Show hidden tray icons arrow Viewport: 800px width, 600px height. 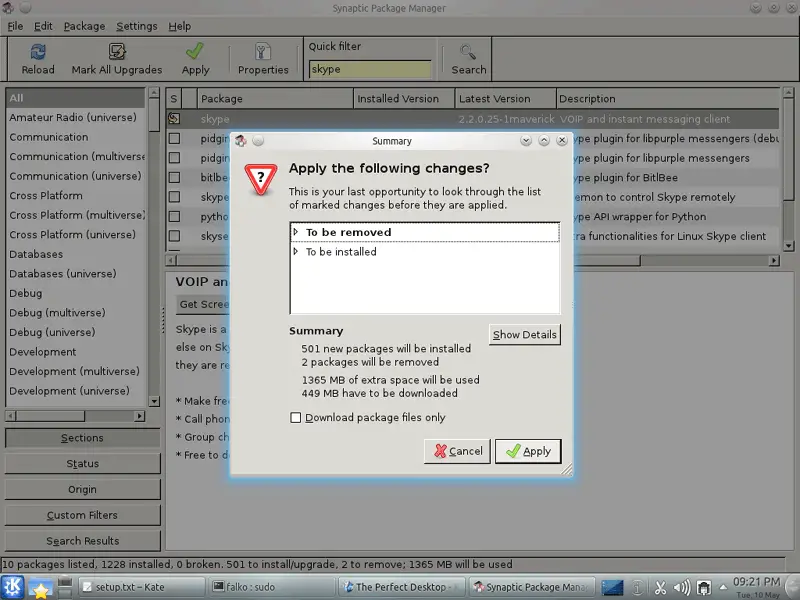point(723,587)
